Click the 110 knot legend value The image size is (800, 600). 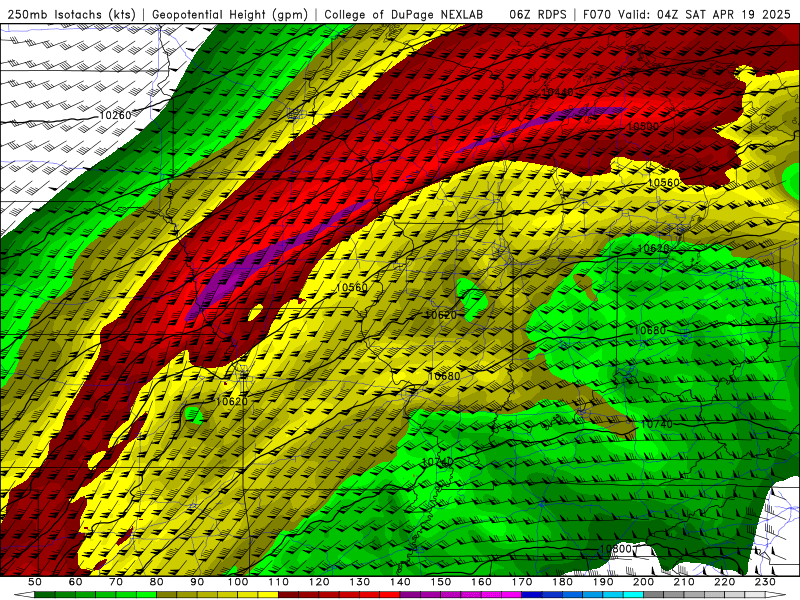pyautogui.click(x=279, y=582)
